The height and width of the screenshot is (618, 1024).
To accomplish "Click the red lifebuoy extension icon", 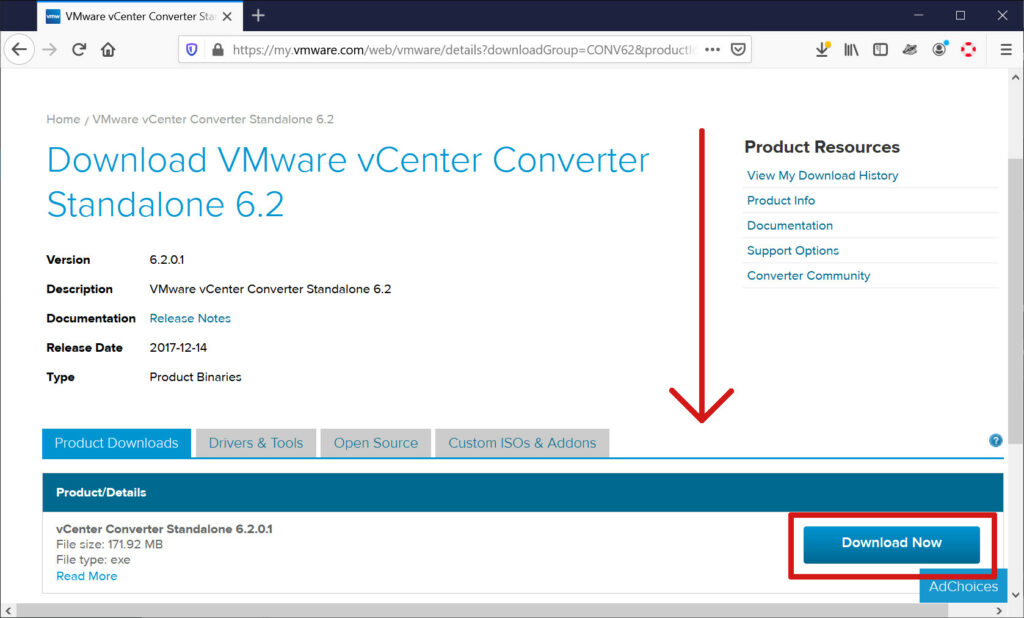I will point(968,50).
